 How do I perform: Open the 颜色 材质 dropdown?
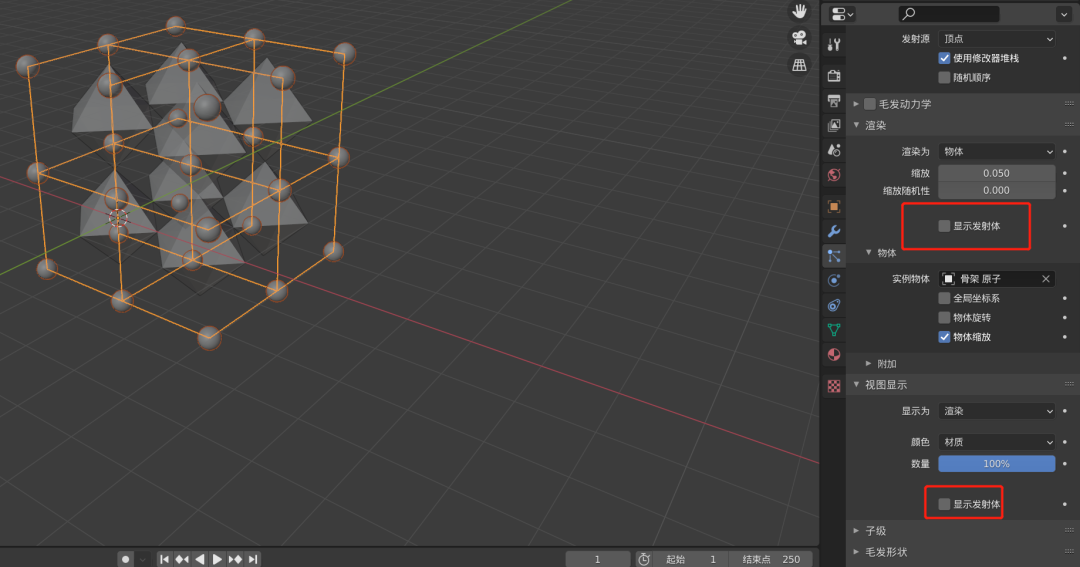[x=997, y=442]
